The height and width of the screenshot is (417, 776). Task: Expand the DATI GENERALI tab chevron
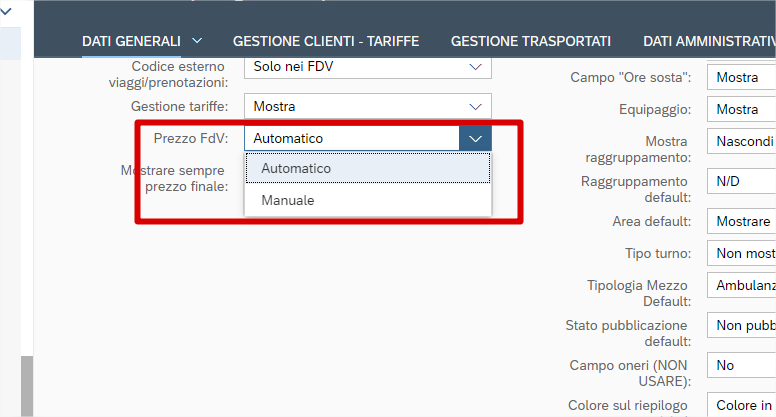pos(196,41)
